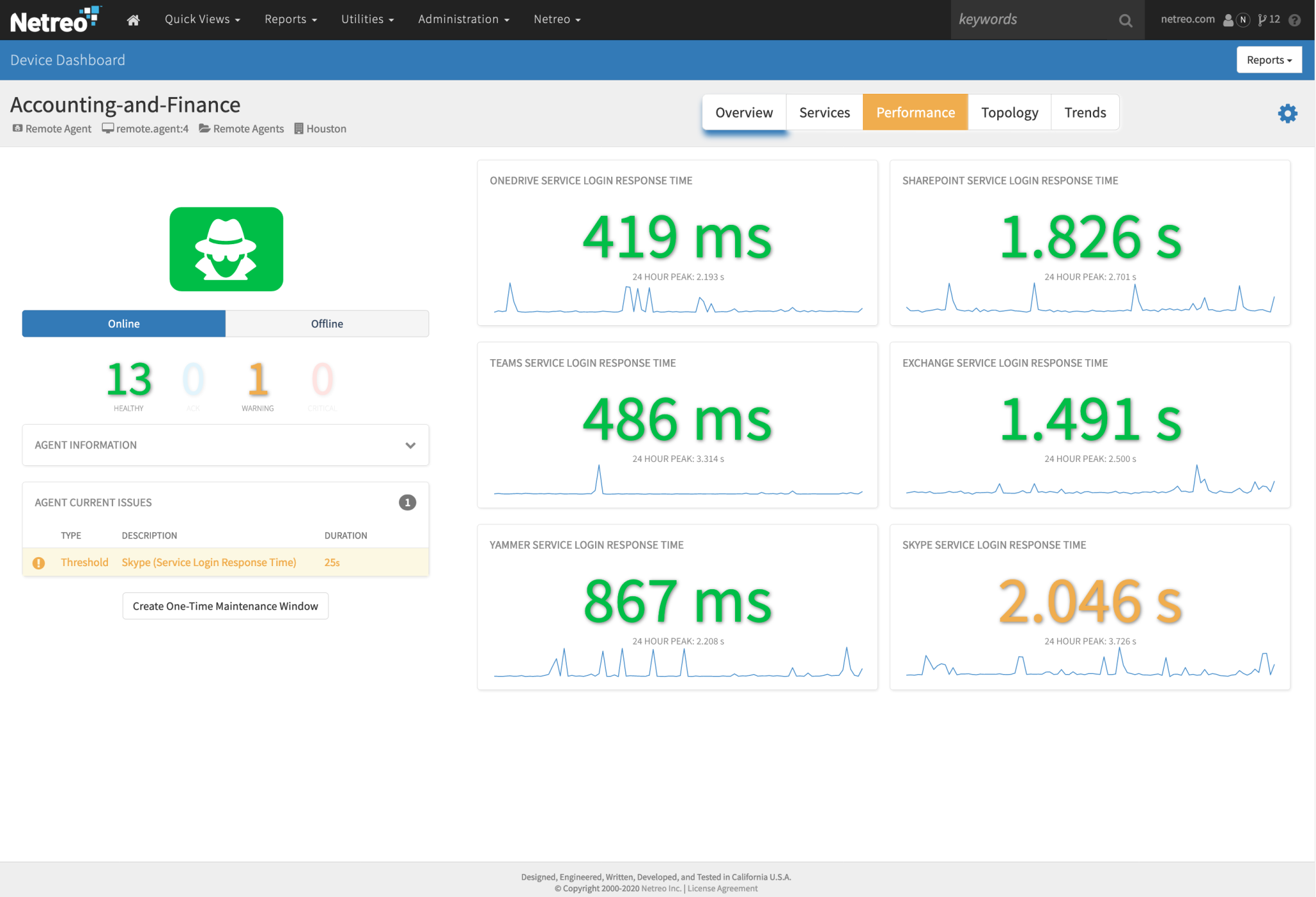Switch to the Performance tab

click(x=915, y=112)
